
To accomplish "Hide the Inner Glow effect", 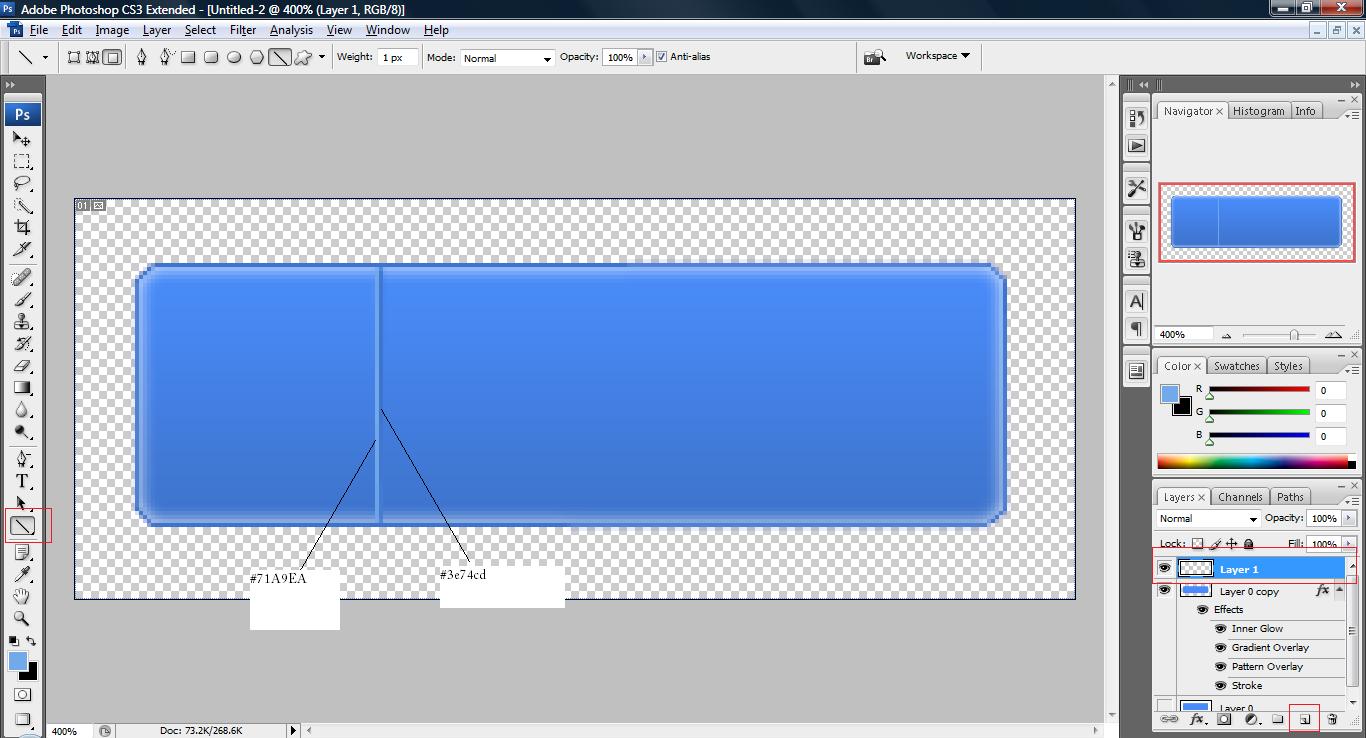I will pyautogui.click(x=1220, y=629).
